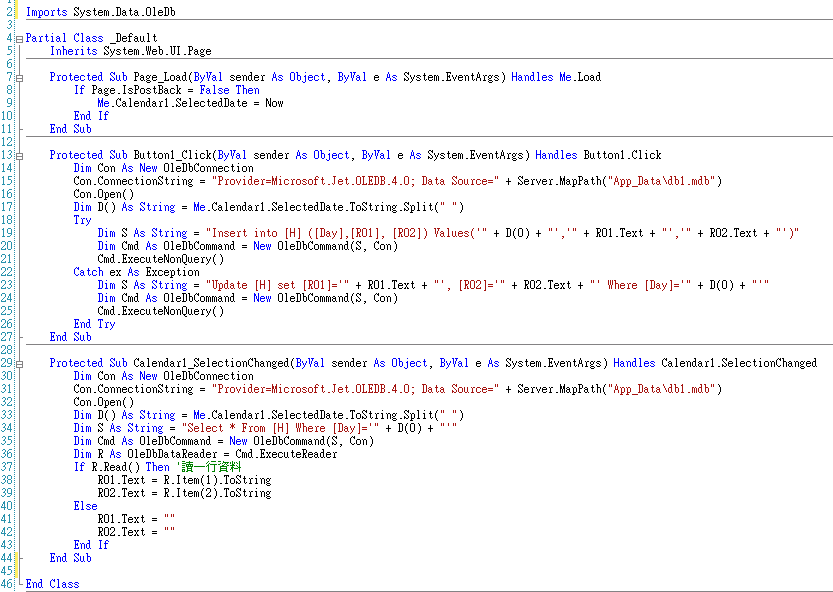Image resolution: width=833 pixels, height=592 pixels.
Task: Click 'End Sub' on line 44
Action: (71, 558)
